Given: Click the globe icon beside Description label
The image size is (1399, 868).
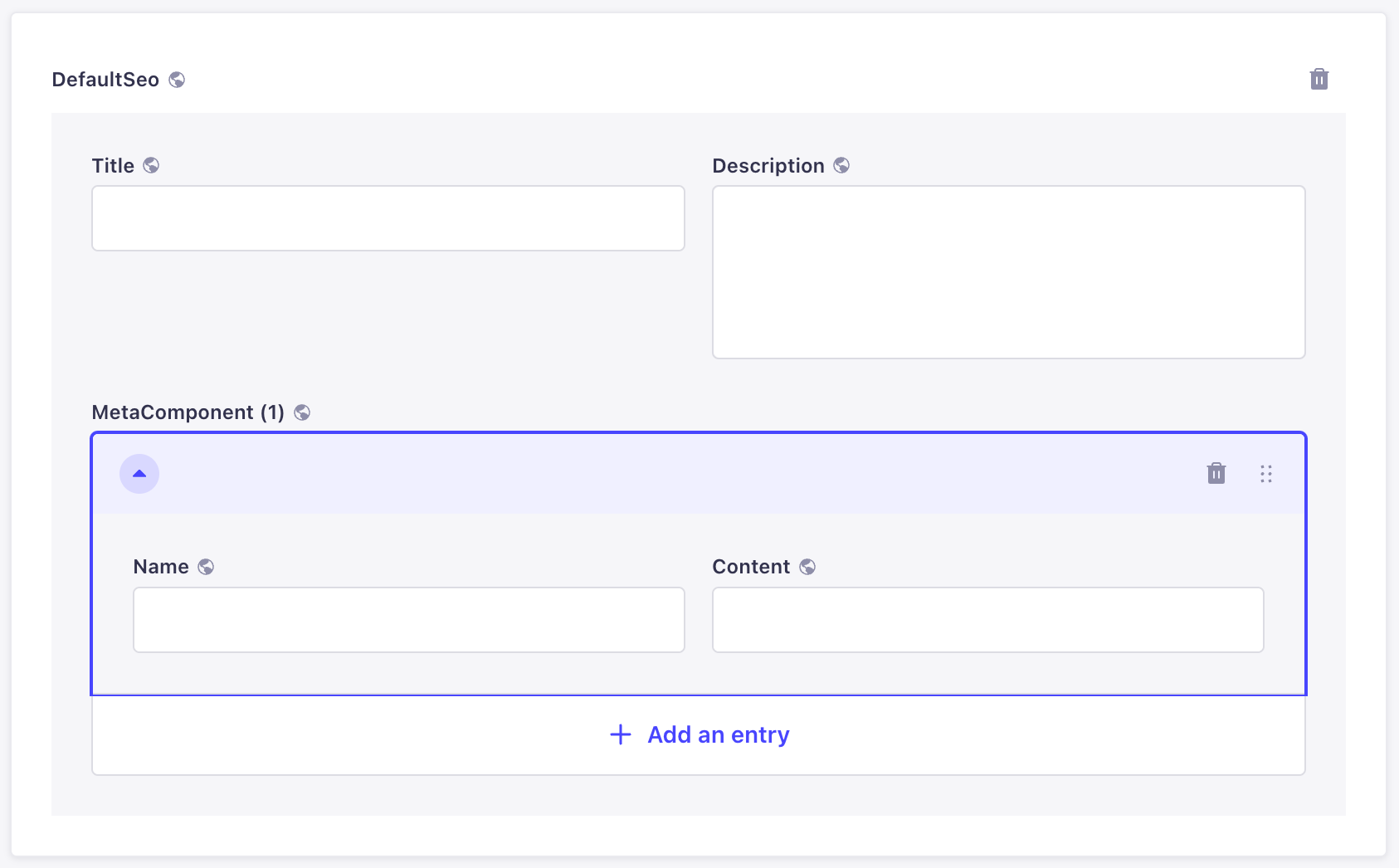Looking at the screenshot, I should 841,166.
